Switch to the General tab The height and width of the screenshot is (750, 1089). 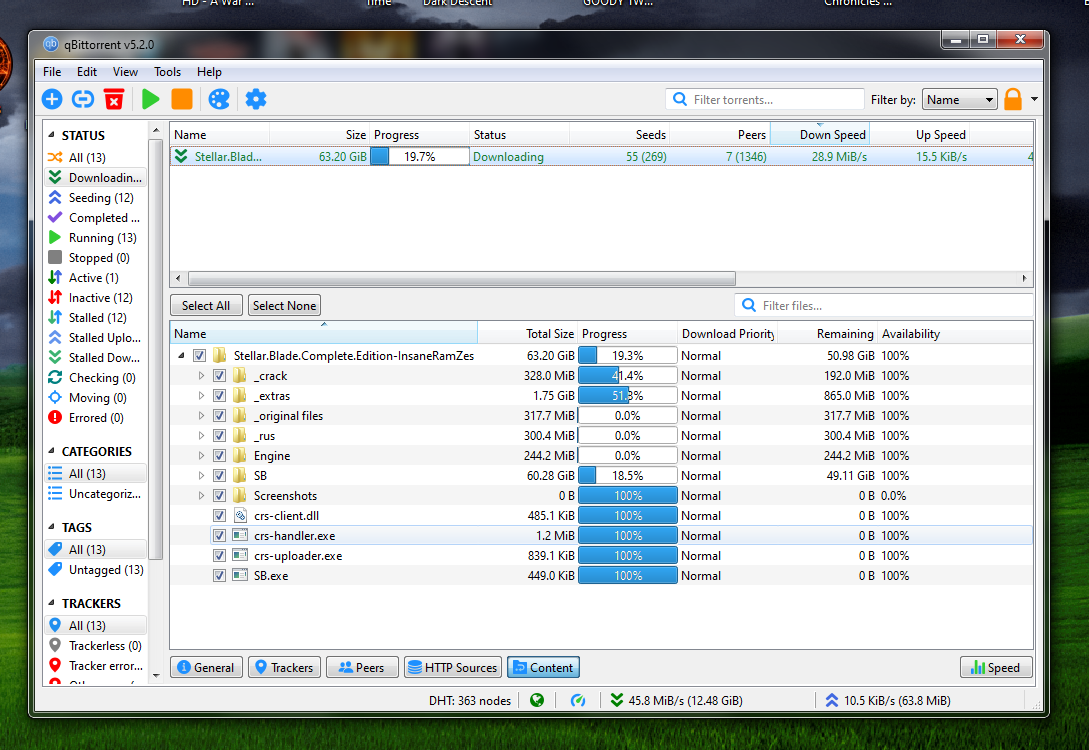[206, 667]
